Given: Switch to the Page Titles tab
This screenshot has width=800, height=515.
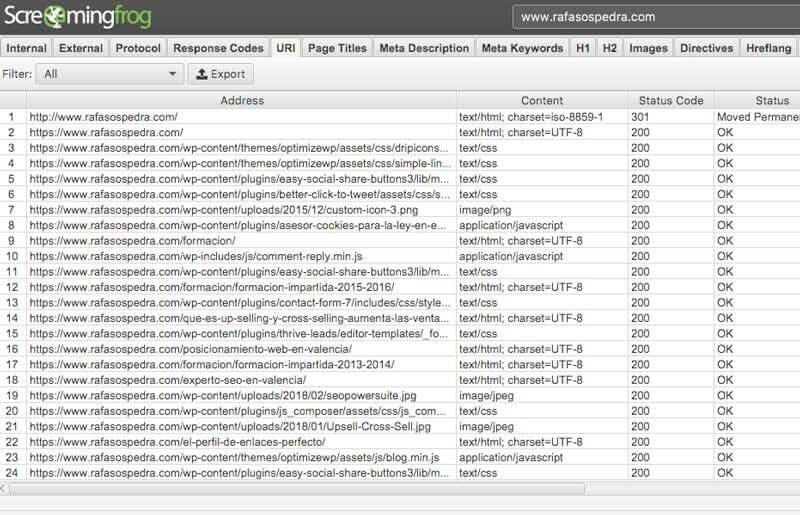Looking at the screenshot, I should click(337, 48).
